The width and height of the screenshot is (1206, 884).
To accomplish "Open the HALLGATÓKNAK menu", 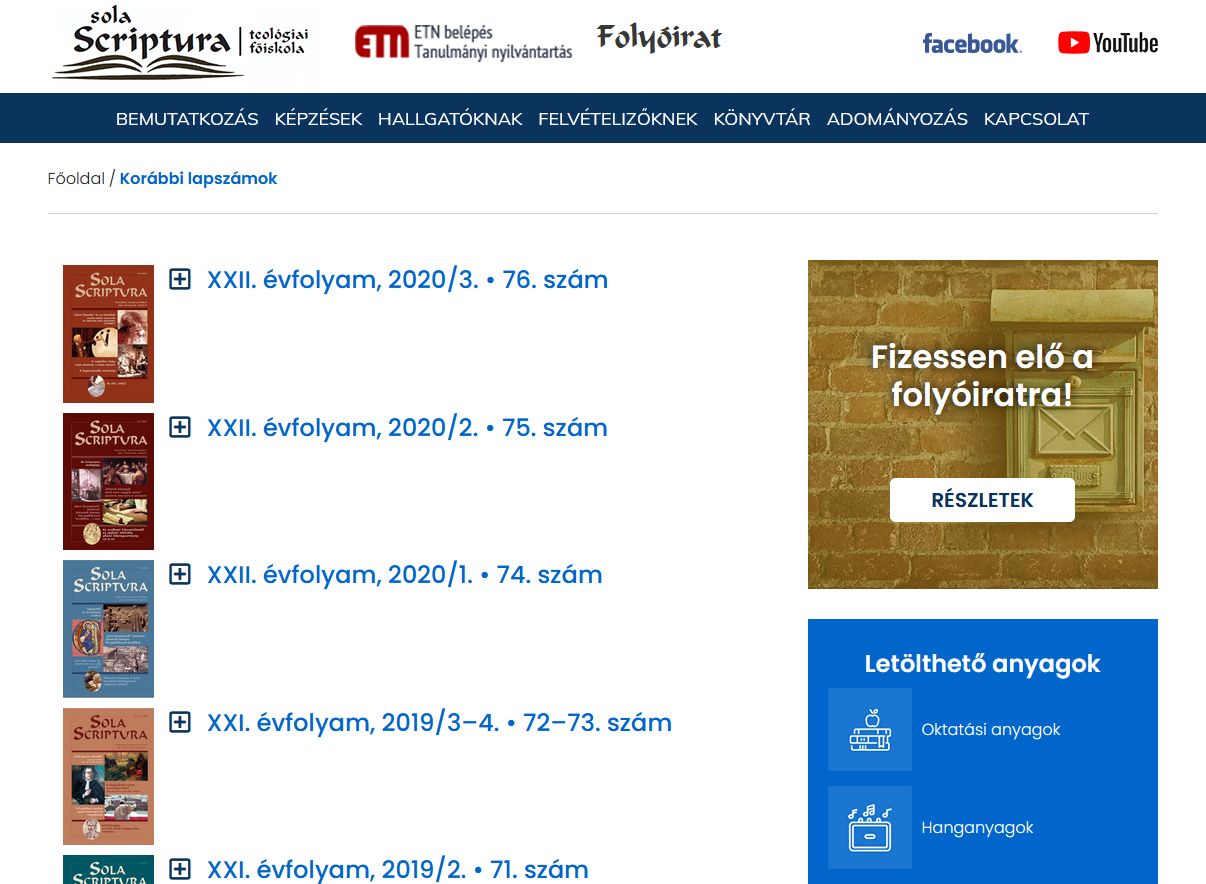I will click(450, 119).
